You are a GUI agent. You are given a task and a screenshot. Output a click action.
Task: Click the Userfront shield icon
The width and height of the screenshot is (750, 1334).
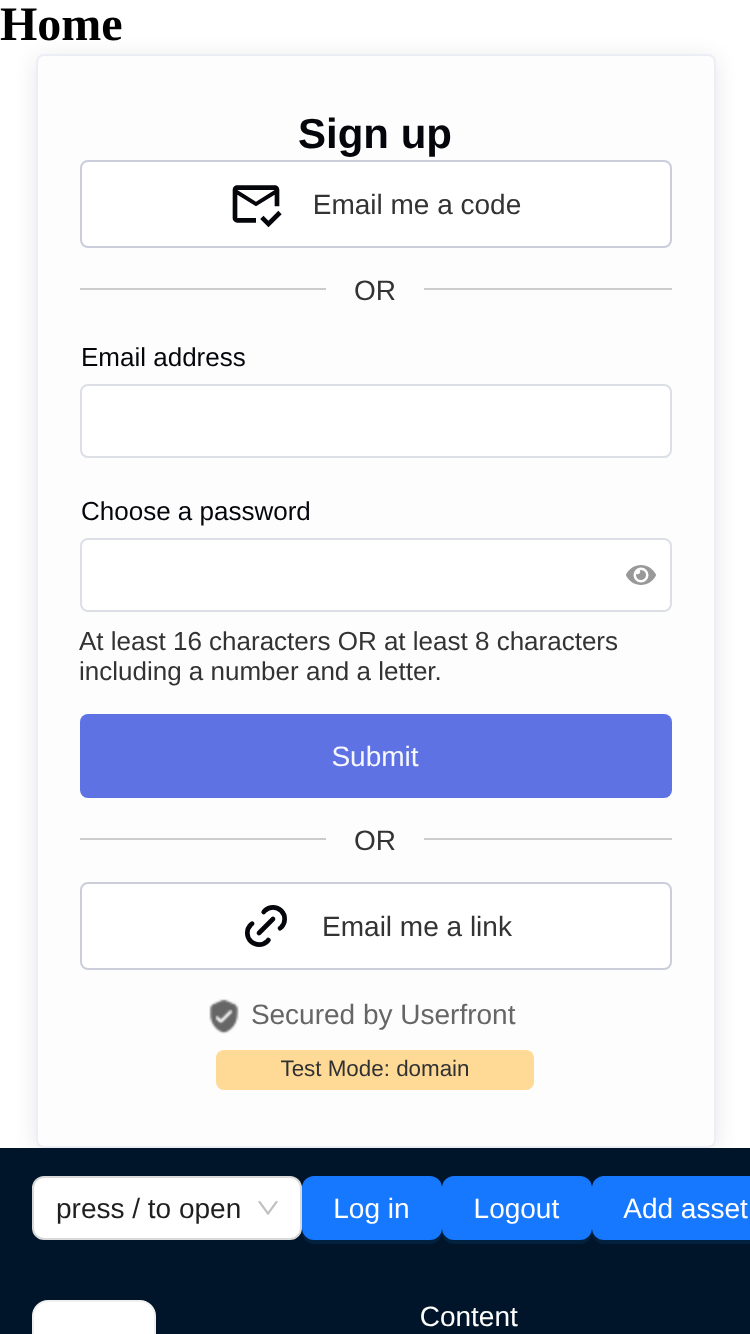pyautogui.click(x=224, y=1016)
